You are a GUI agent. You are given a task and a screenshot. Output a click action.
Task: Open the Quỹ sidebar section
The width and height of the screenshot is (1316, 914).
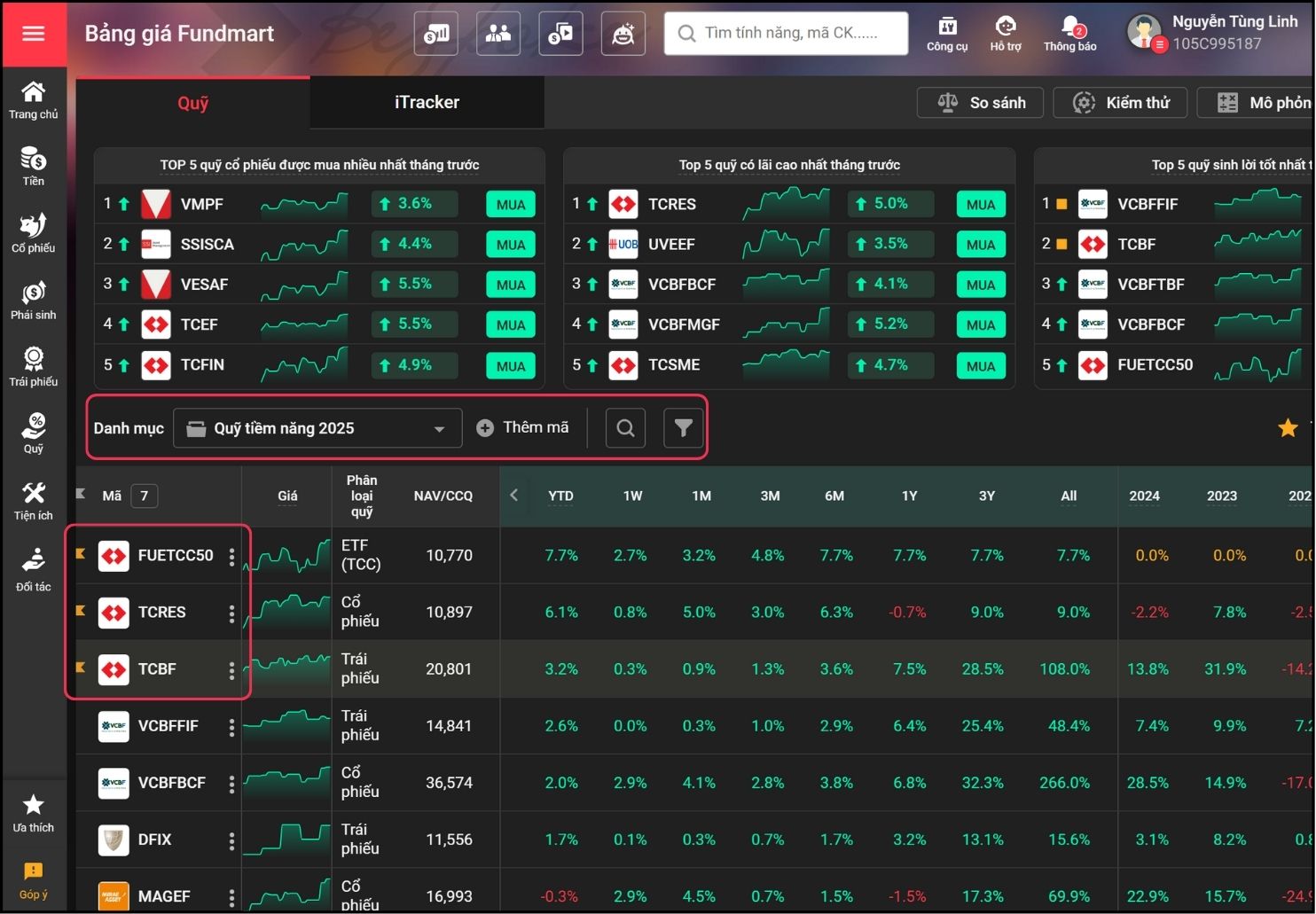(34, 434)
